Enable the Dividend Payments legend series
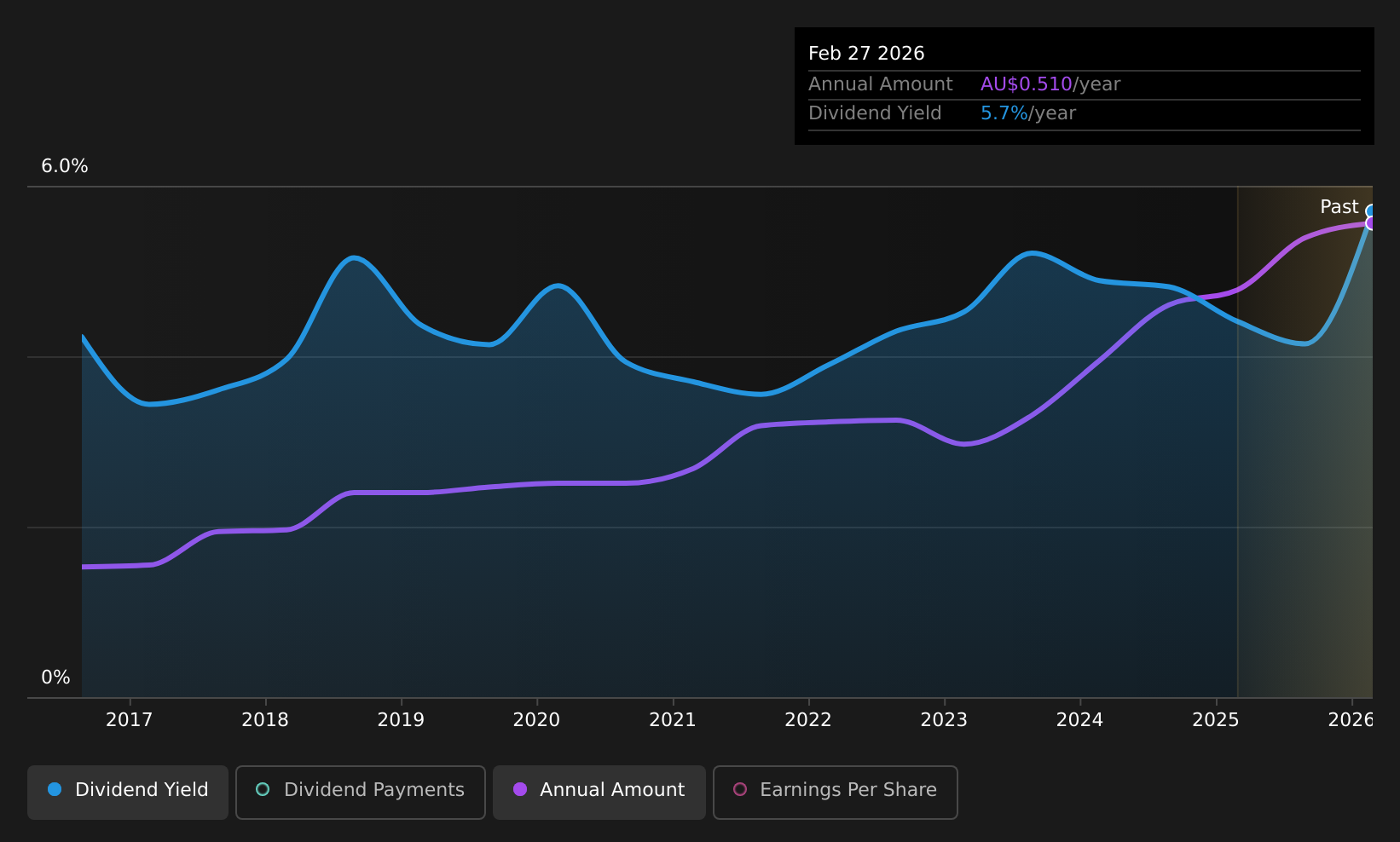The height and width of the screenshot is (842, 1400). click(361, 793)
